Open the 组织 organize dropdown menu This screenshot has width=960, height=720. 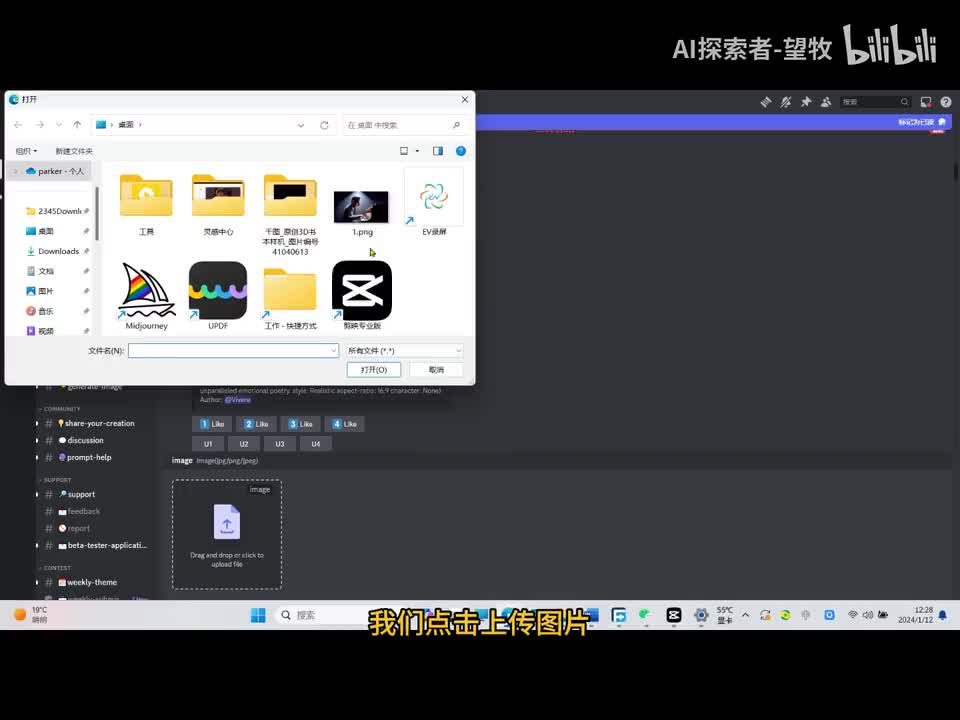(26, 151)
